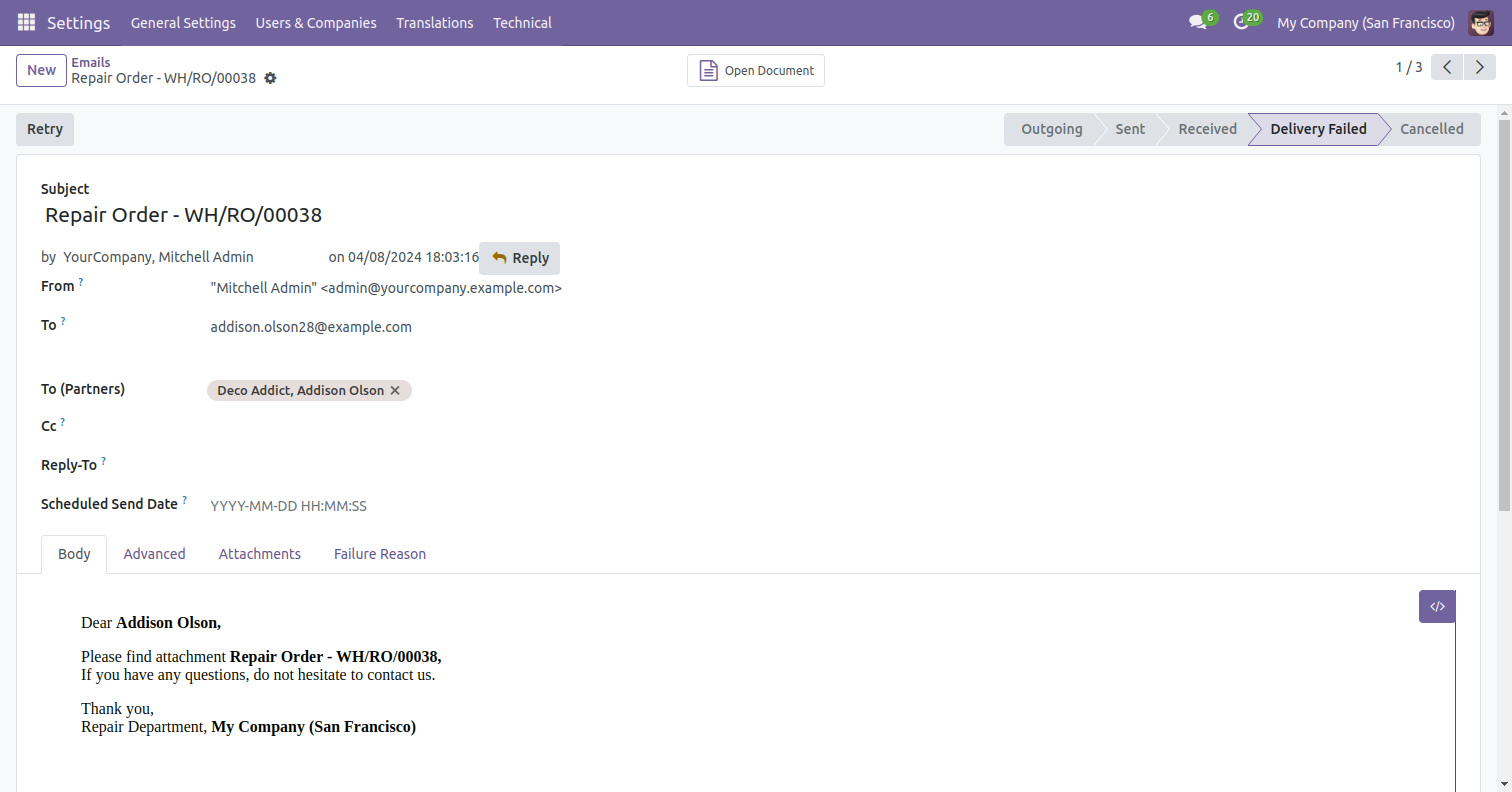Open Mitchell Admin user avatar menu
The image size is (1512, 792).
click(x=1481, y=22)
